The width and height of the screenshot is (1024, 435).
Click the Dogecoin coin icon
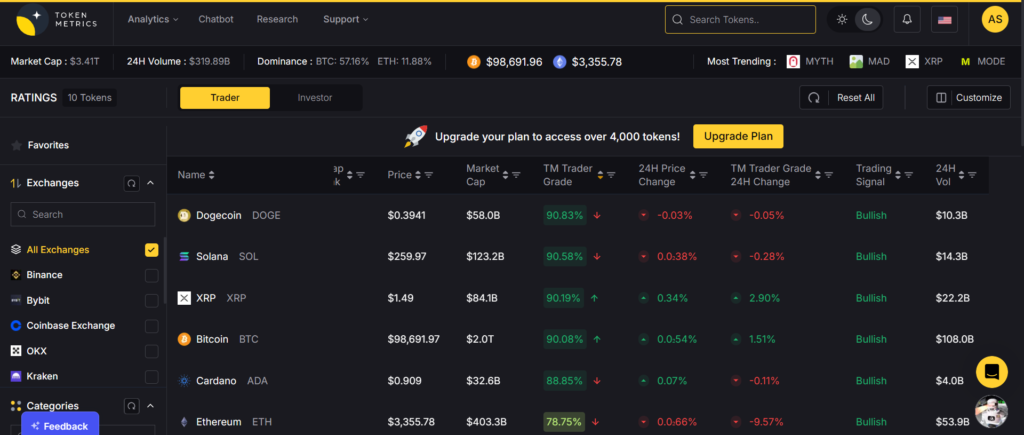click(184, 216)
